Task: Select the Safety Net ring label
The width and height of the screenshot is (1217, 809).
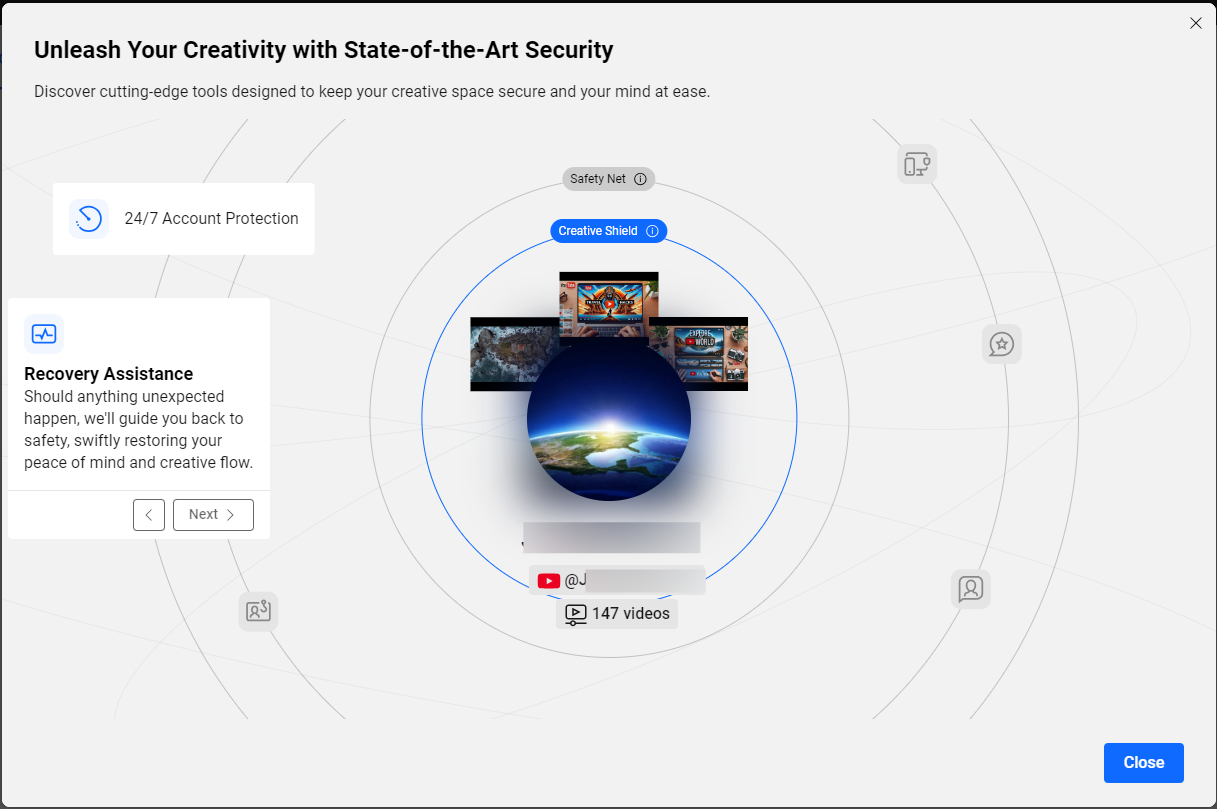Action: pos(598,180)
